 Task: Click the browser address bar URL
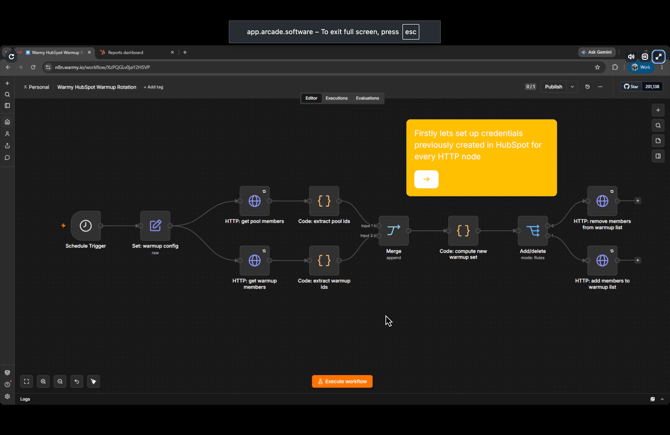coord(103,68)
